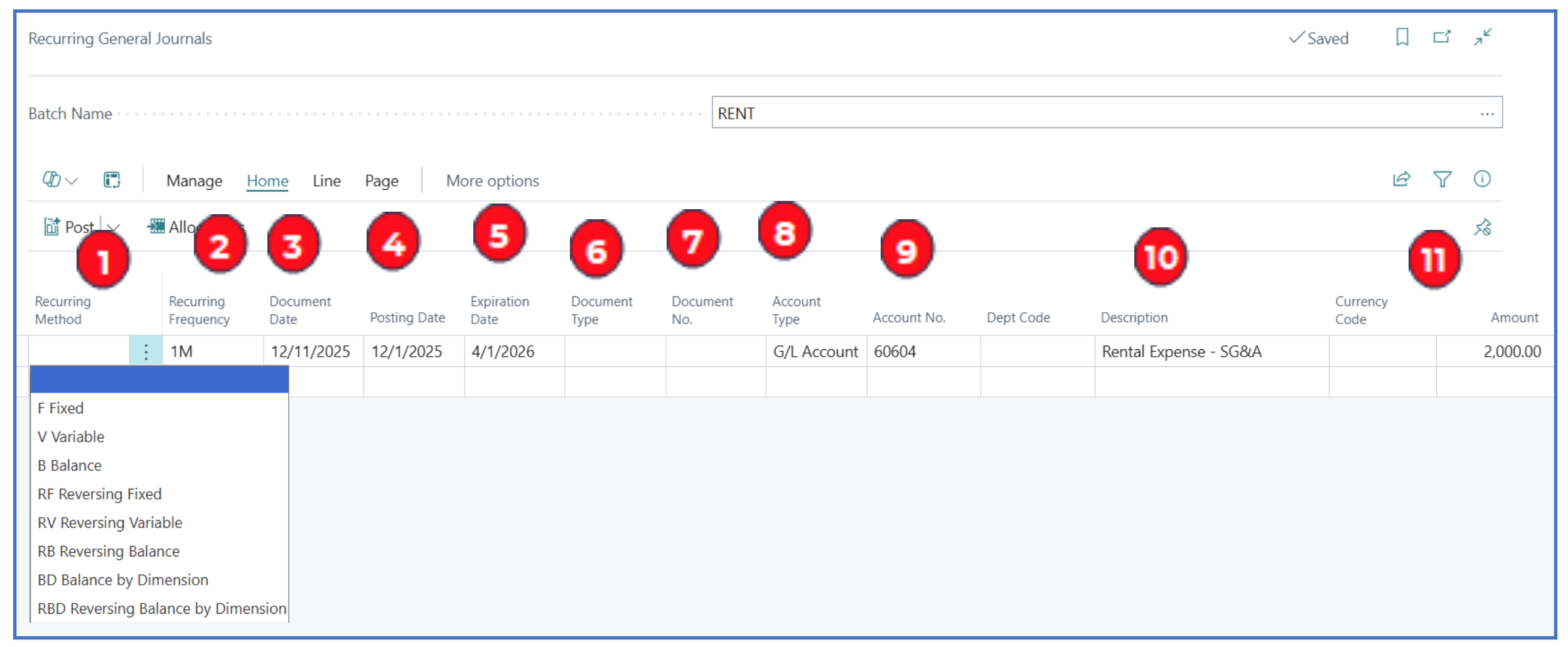Open the analysis mode table icon
1568x647 pixels.
(x=112, y=180)
